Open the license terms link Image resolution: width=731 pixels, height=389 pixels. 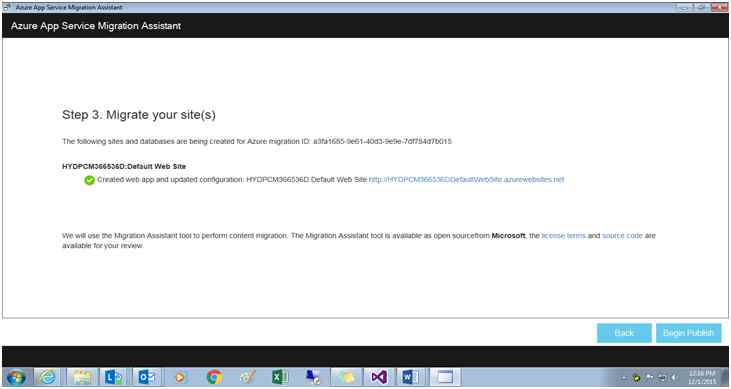point(563,236)
